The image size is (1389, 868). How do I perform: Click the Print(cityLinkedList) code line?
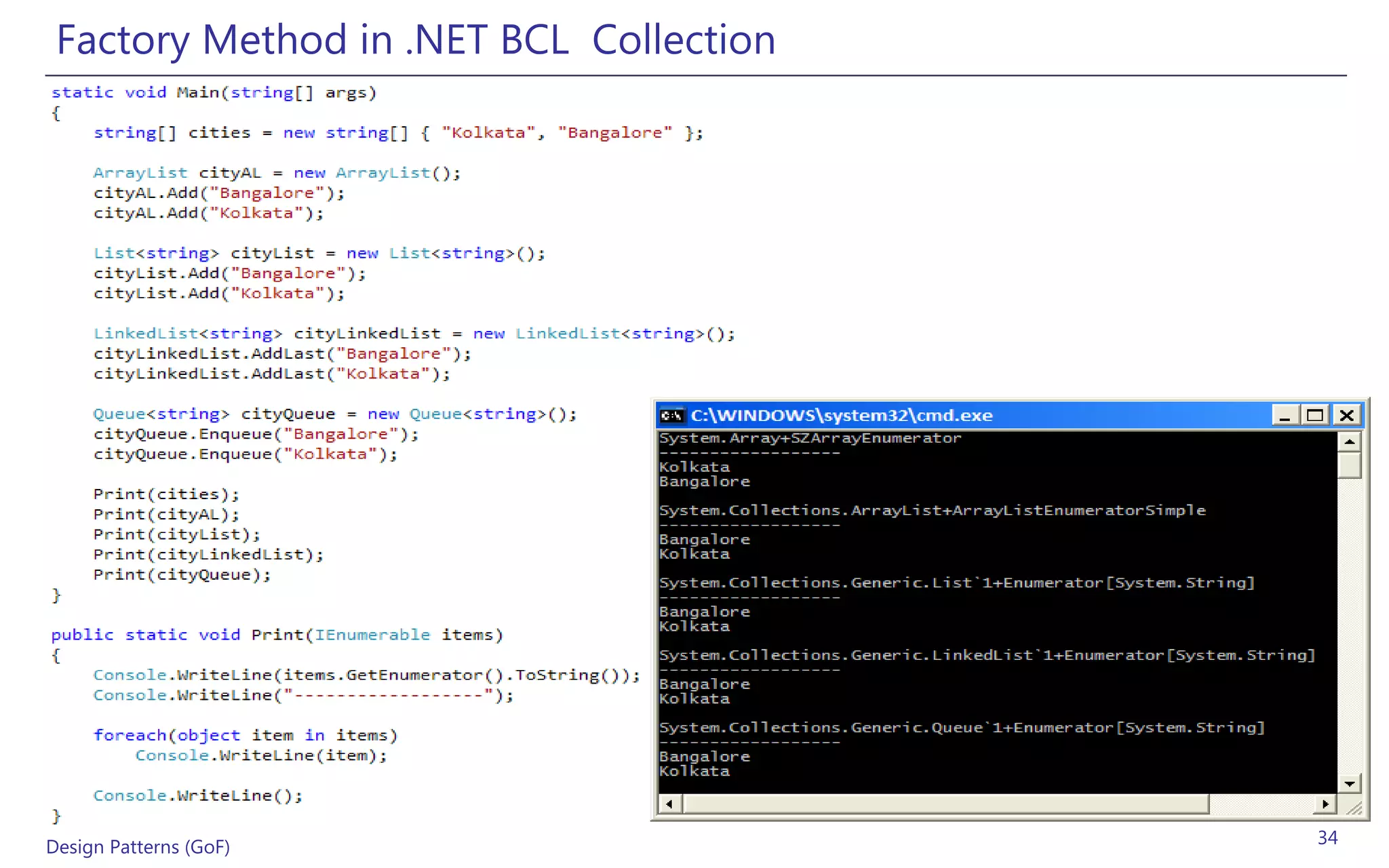coord(208,555)
